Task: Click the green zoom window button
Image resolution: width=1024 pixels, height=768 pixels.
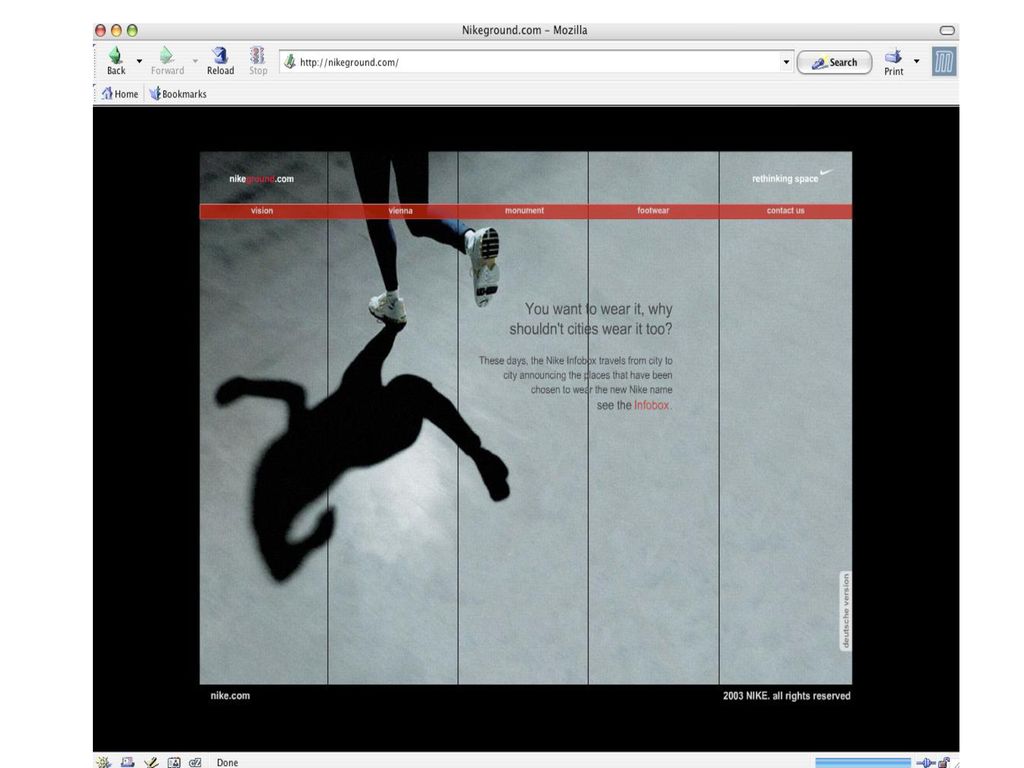Action: [x=132, y=30]
